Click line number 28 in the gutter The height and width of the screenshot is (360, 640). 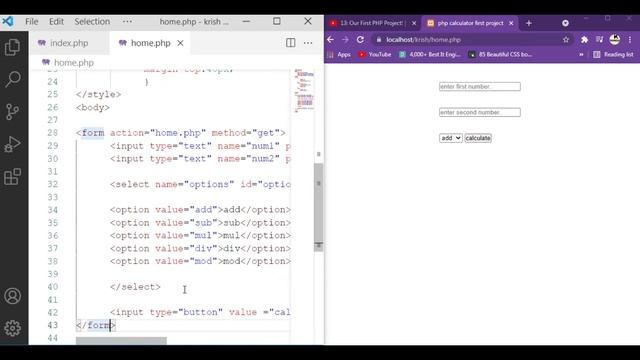[53, 133]
